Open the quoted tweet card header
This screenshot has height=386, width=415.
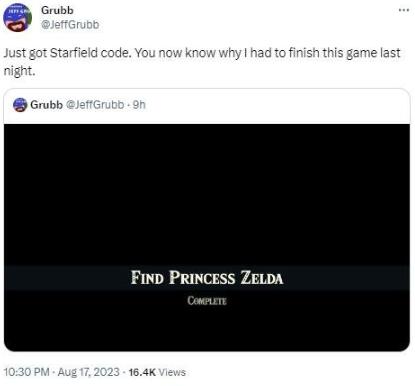click(x=207, y=106)
